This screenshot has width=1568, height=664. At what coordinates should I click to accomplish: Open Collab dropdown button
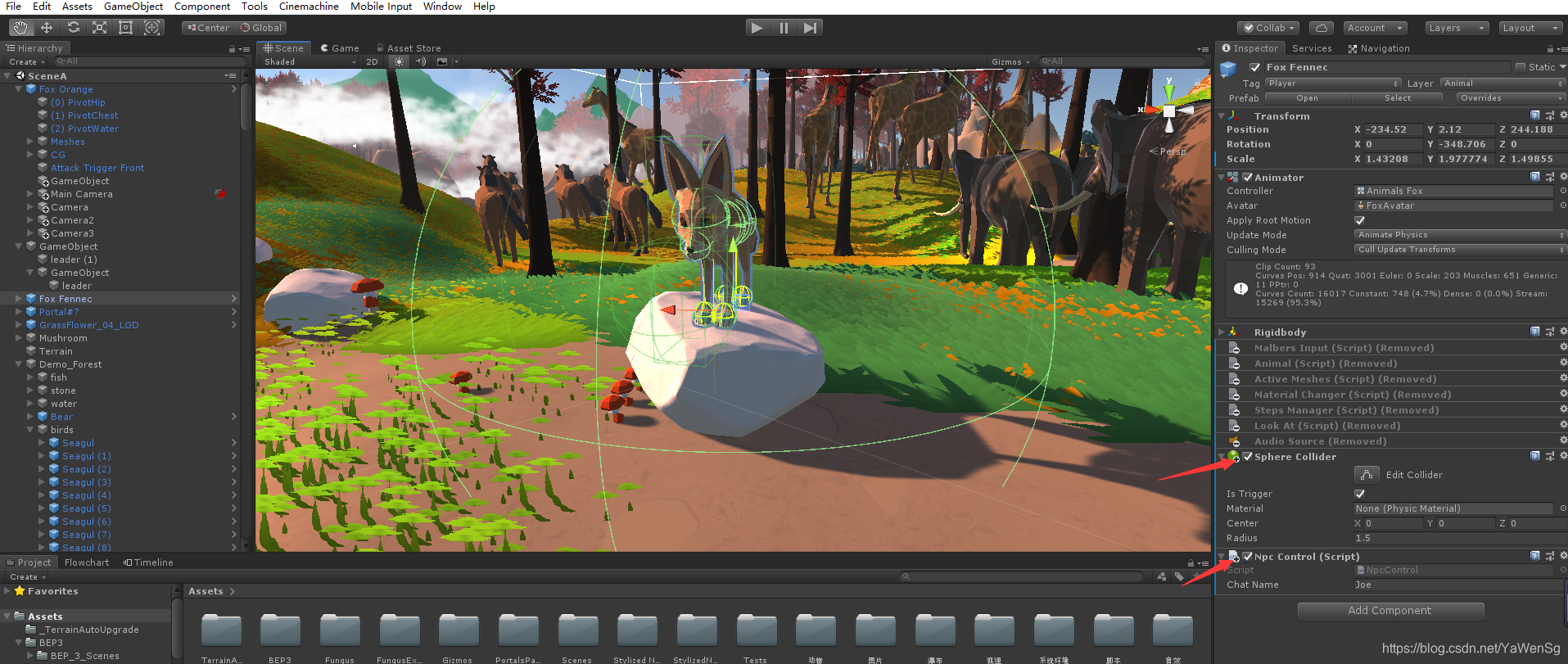pos(1268,28)
